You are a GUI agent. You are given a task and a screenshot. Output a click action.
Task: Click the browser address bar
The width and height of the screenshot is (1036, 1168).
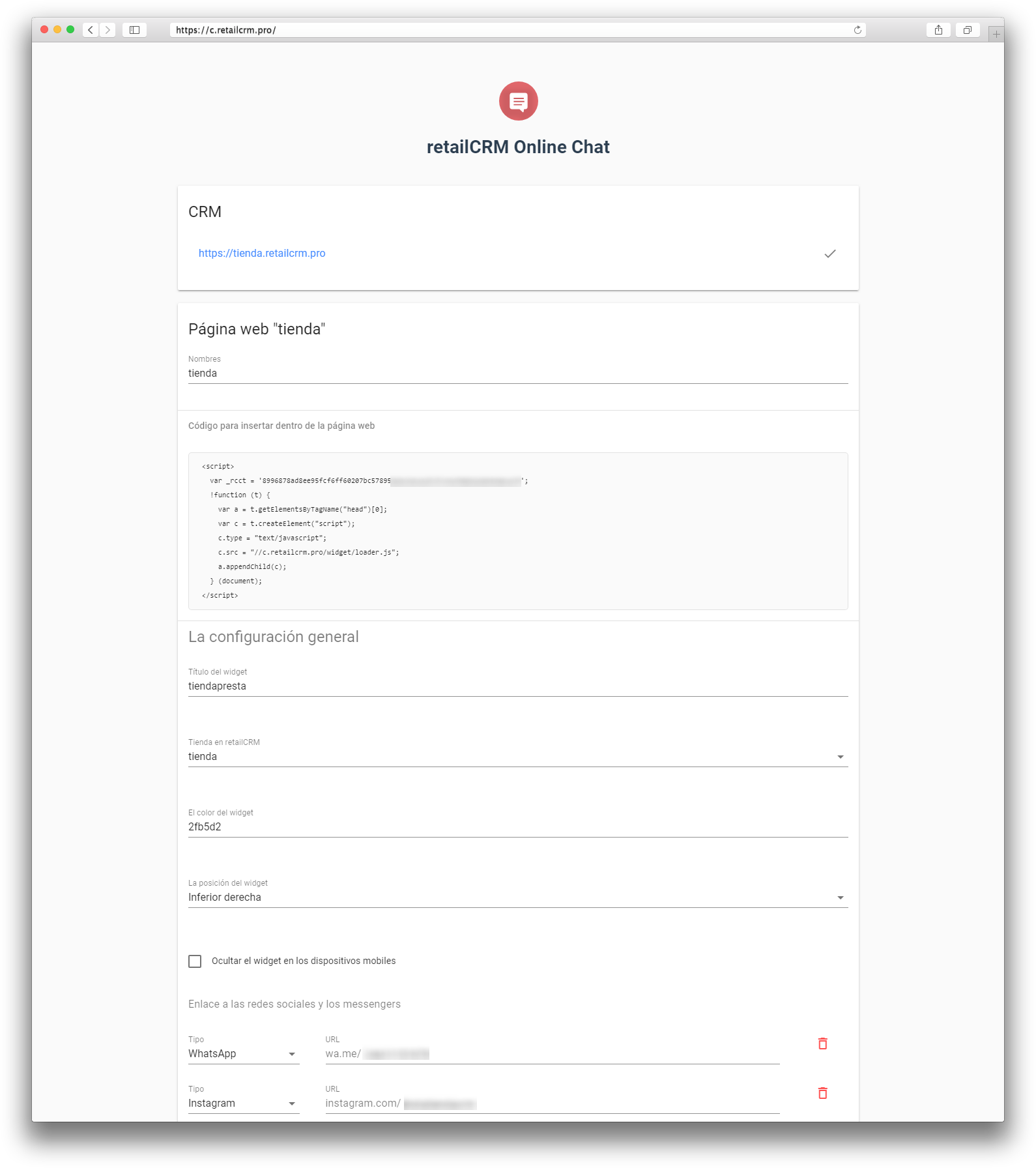[518, 30]
